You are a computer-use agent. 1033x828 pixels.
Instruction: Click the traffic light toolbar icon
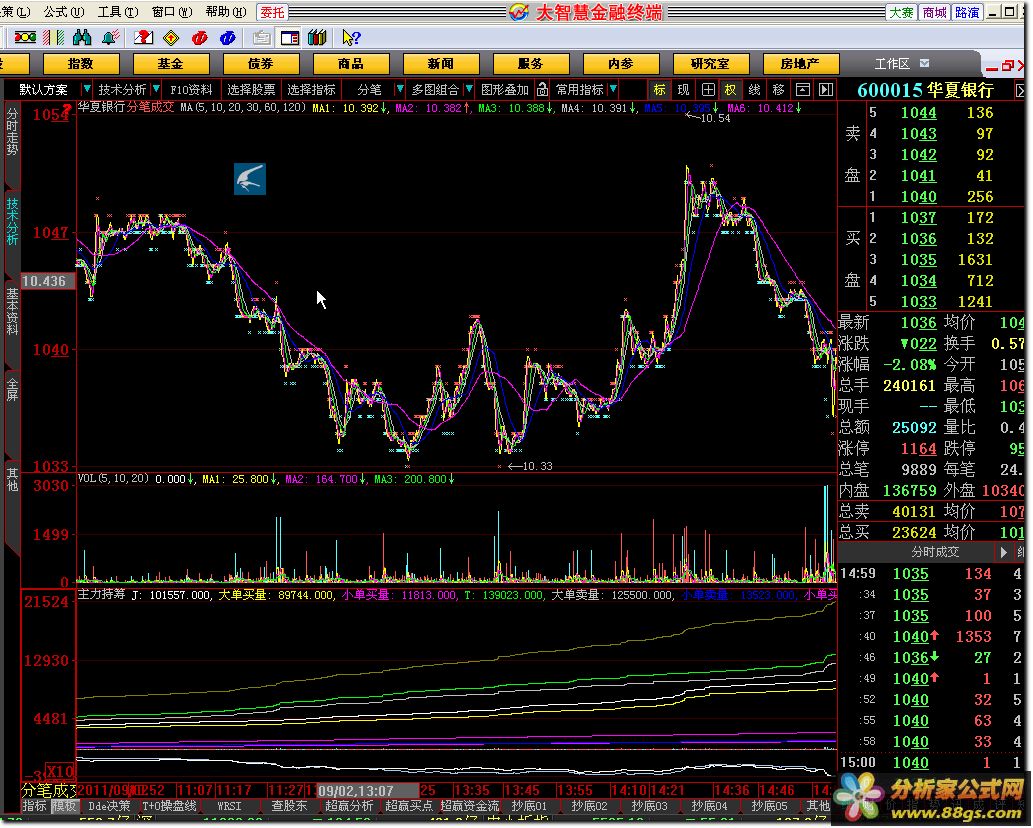pyautogui.click(x=26, y=38)
